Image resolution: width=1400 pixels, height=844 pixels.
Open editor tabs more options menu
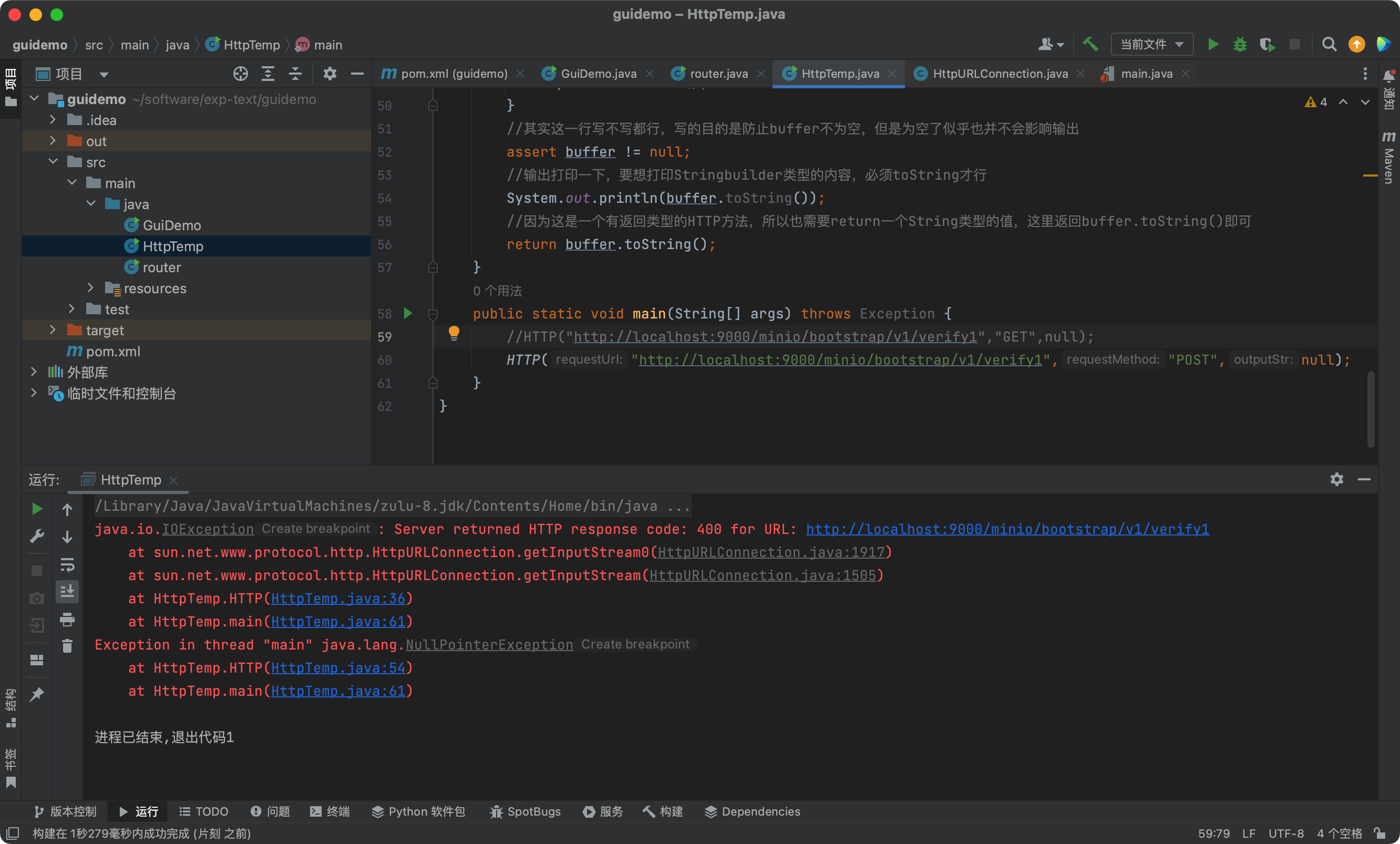[x=1365, y=74]
